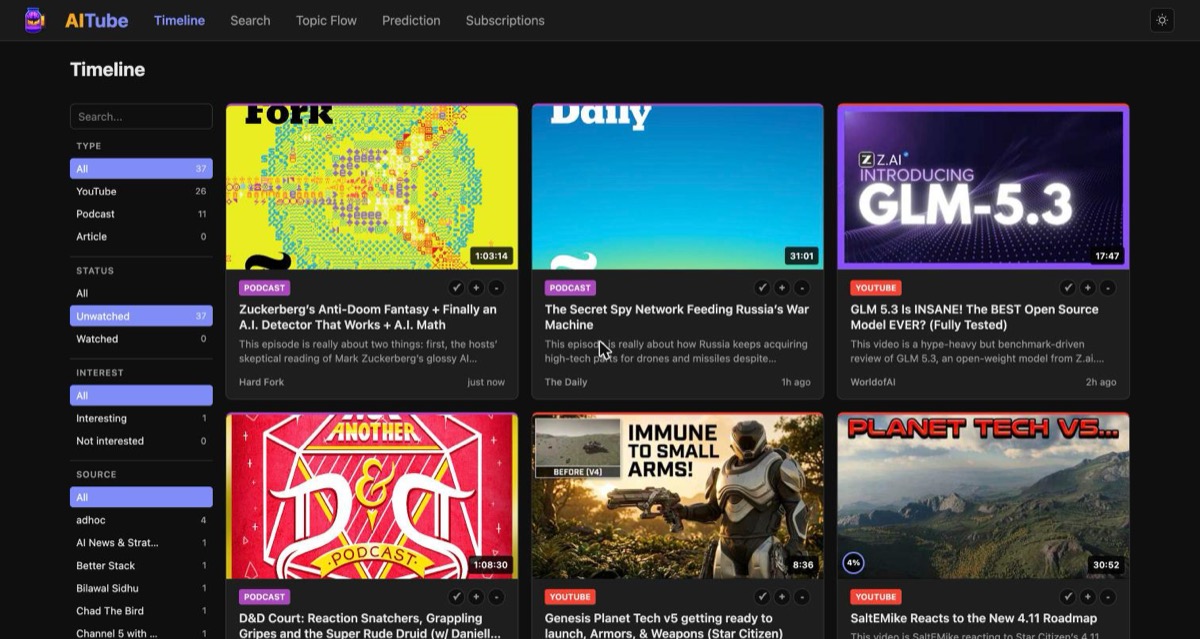
Task: Filter Interest by Interesting
Action: click(141, 418)
